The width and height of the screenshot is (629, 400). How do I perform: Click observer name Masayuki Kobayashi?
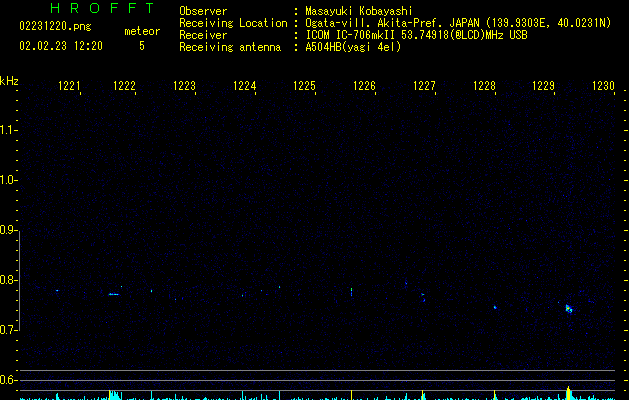pos(359,11)
